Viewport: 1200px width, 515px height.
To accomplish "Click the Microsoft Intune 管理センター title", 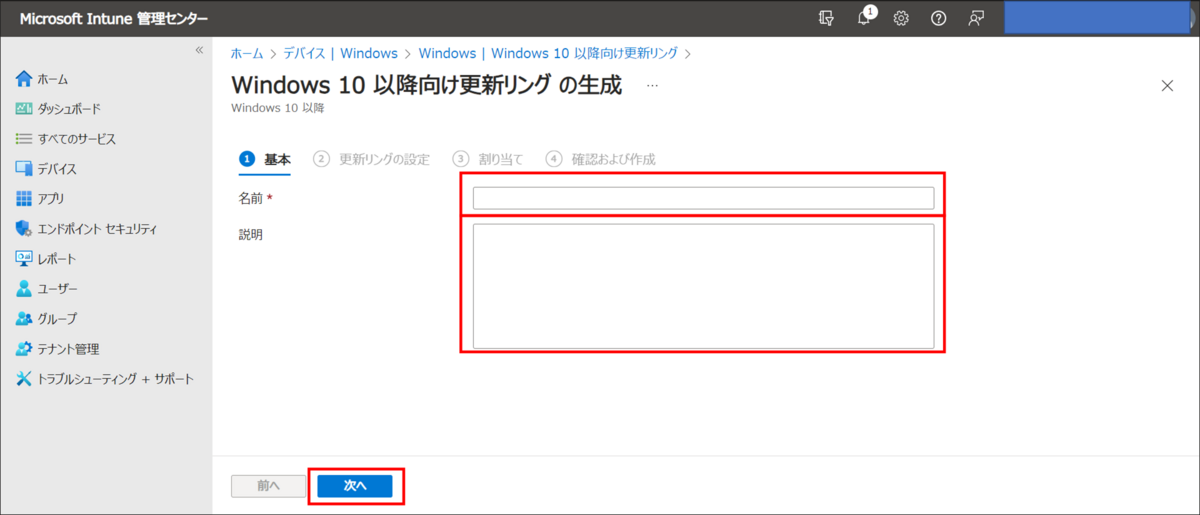I will click(115, 18).
